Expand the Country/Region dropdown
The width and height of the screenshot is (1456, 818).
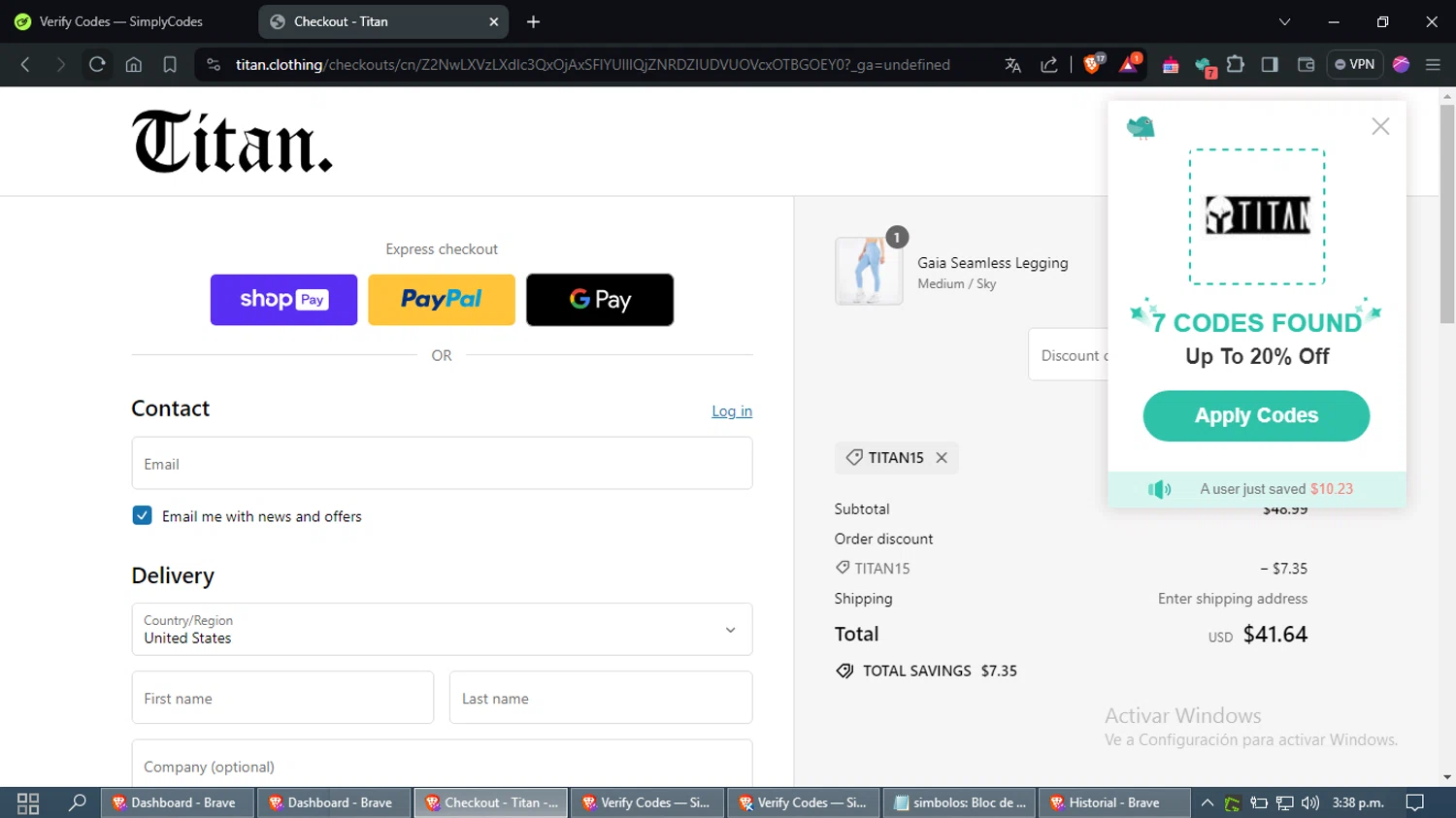[x=442, y=630]
